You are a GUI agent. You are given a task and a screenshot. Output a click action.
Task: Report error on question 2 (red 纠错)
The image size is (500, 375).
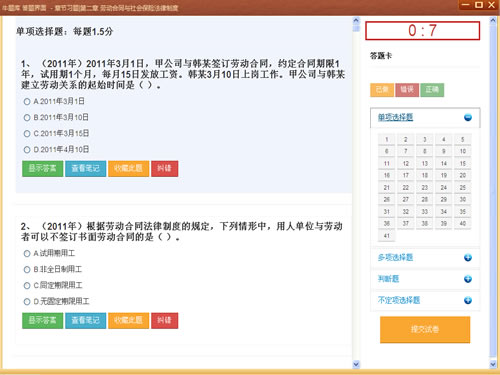[165, 320]
